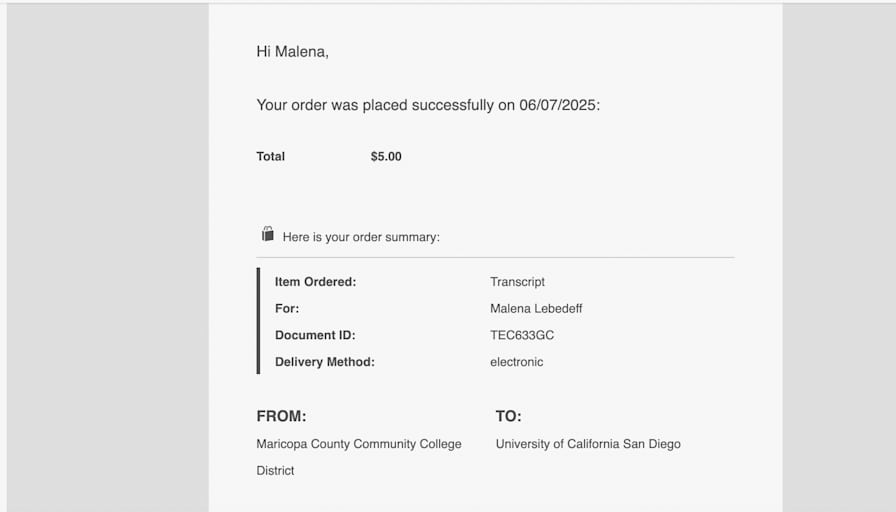
Task: Click the Delivery Method label
Action: coord(325,362)
